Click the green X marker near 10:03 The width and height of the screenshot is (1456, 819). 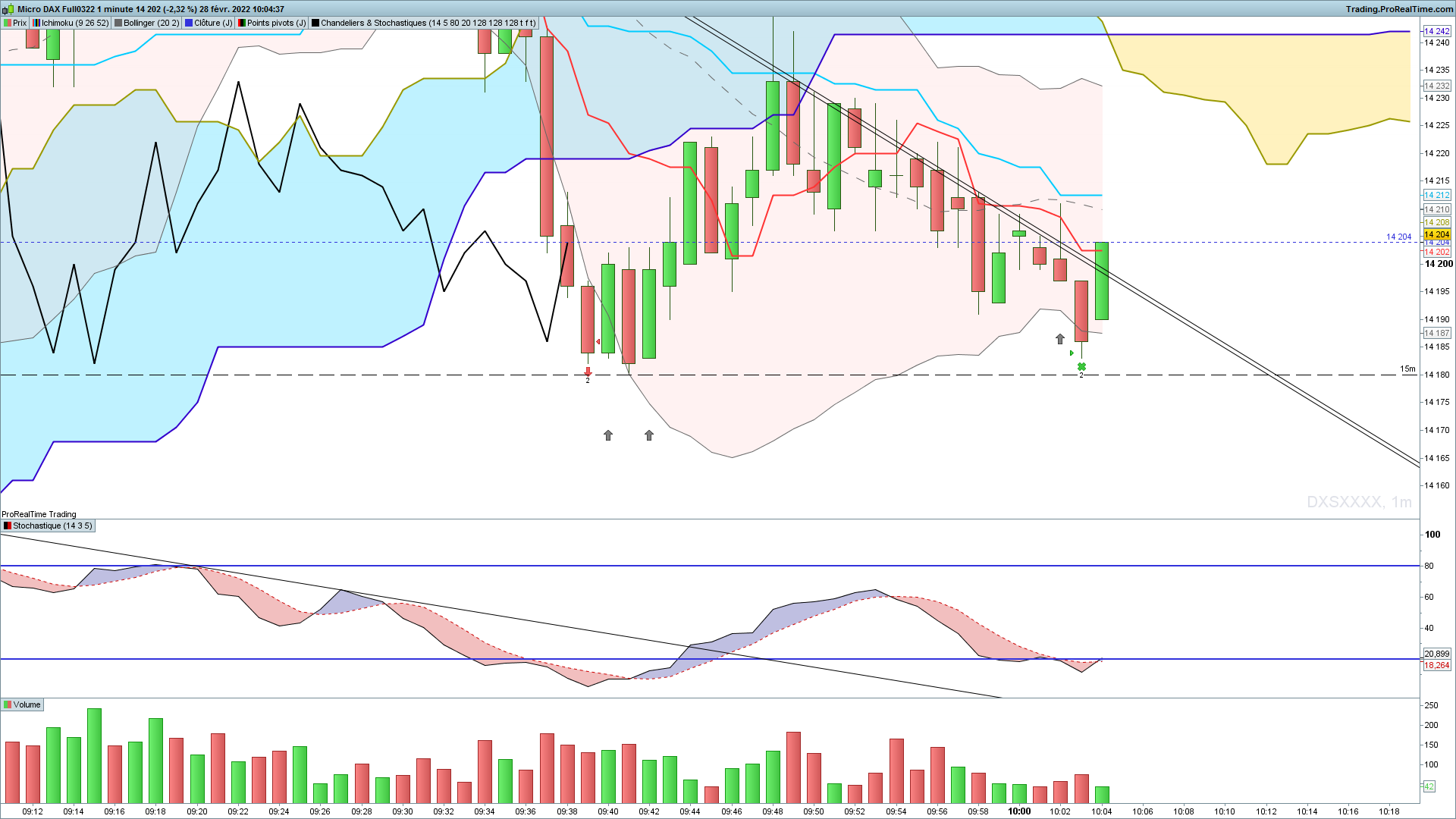pos(1081,367)
